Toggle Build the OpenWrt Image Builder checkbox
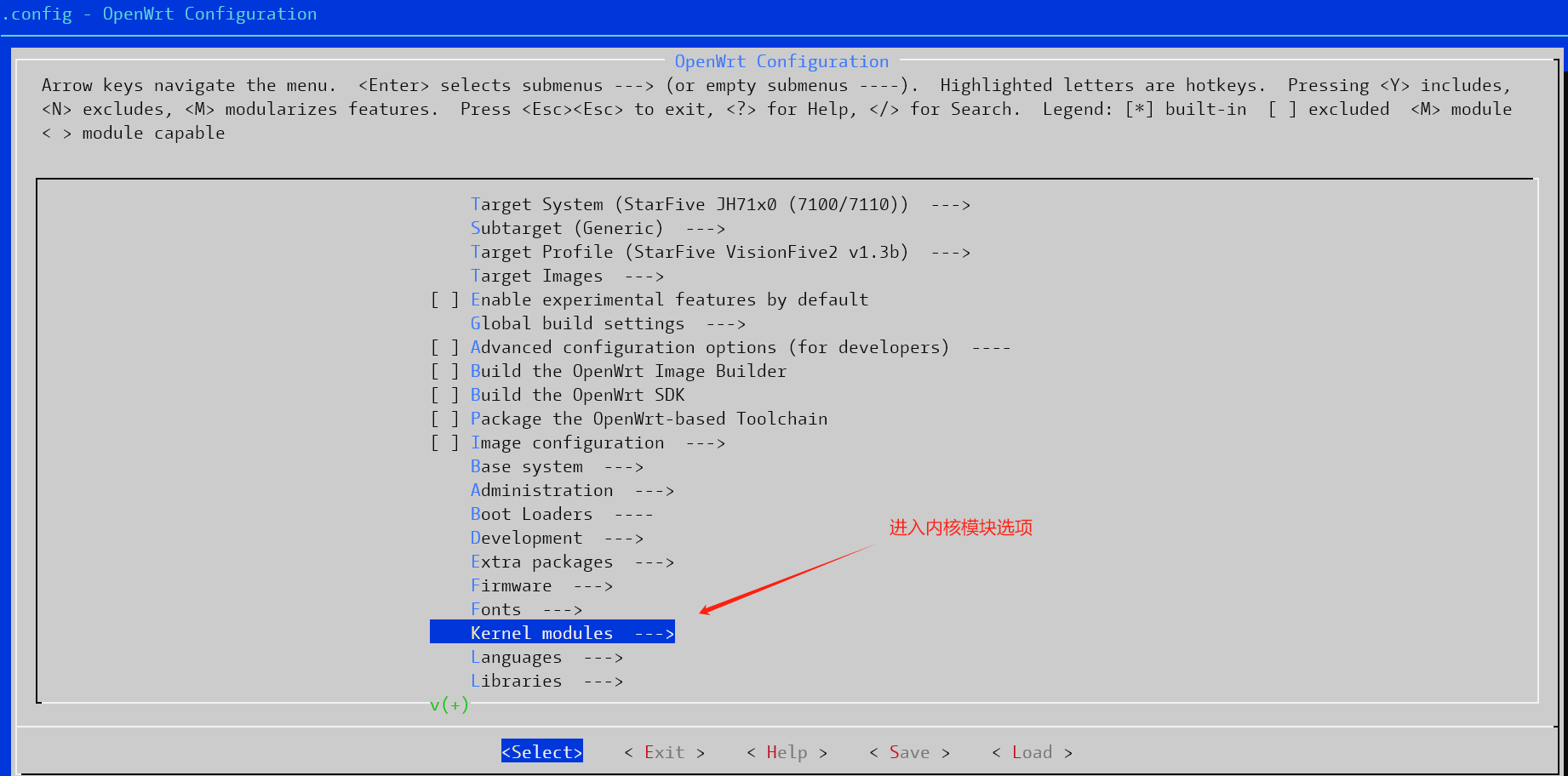The width and height of the screenshot is (1568, 776). click(x=445, y=371)
